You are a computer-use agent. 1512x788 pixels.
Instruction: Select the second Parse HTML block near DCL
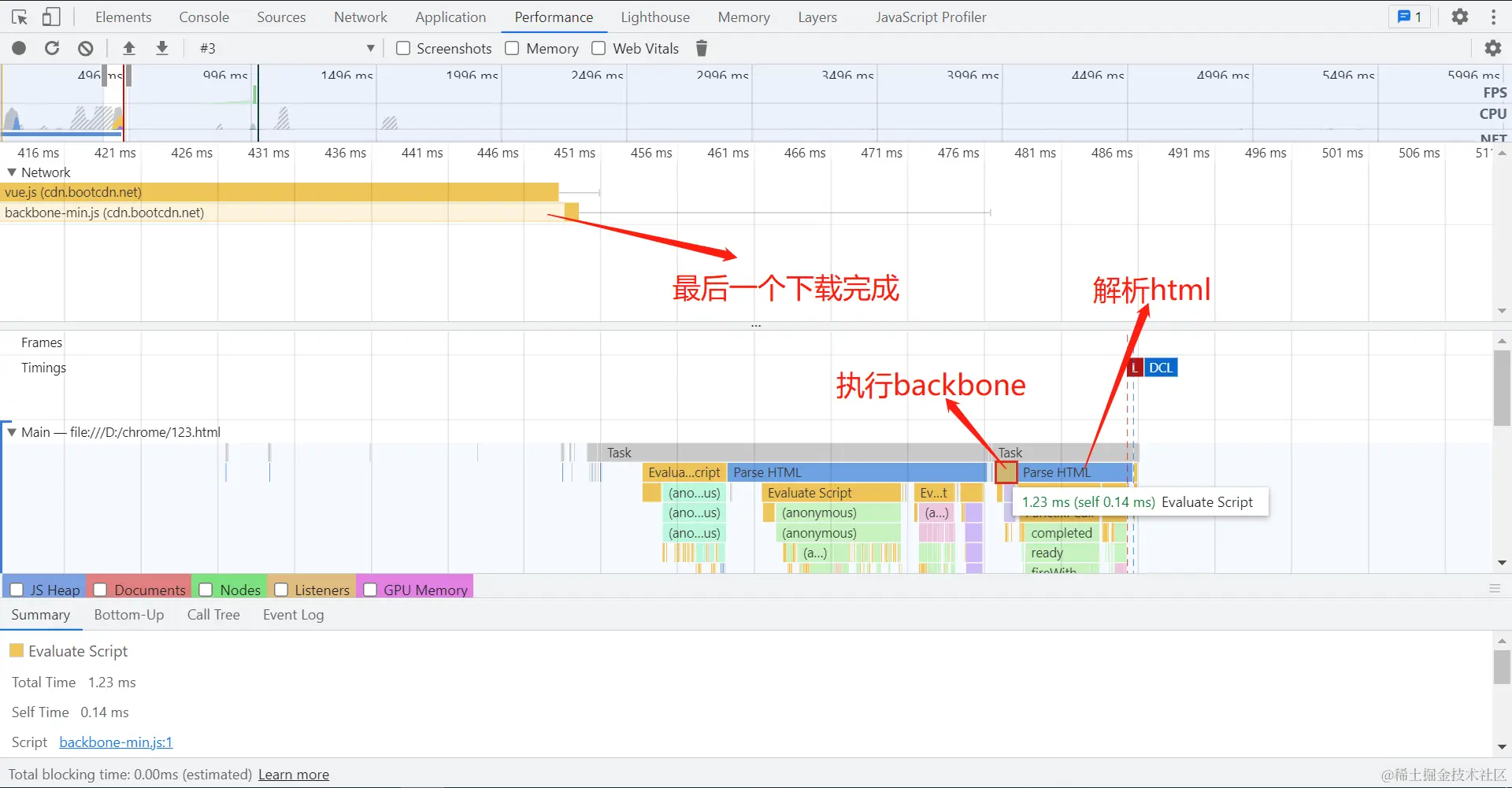point(1075,472)
